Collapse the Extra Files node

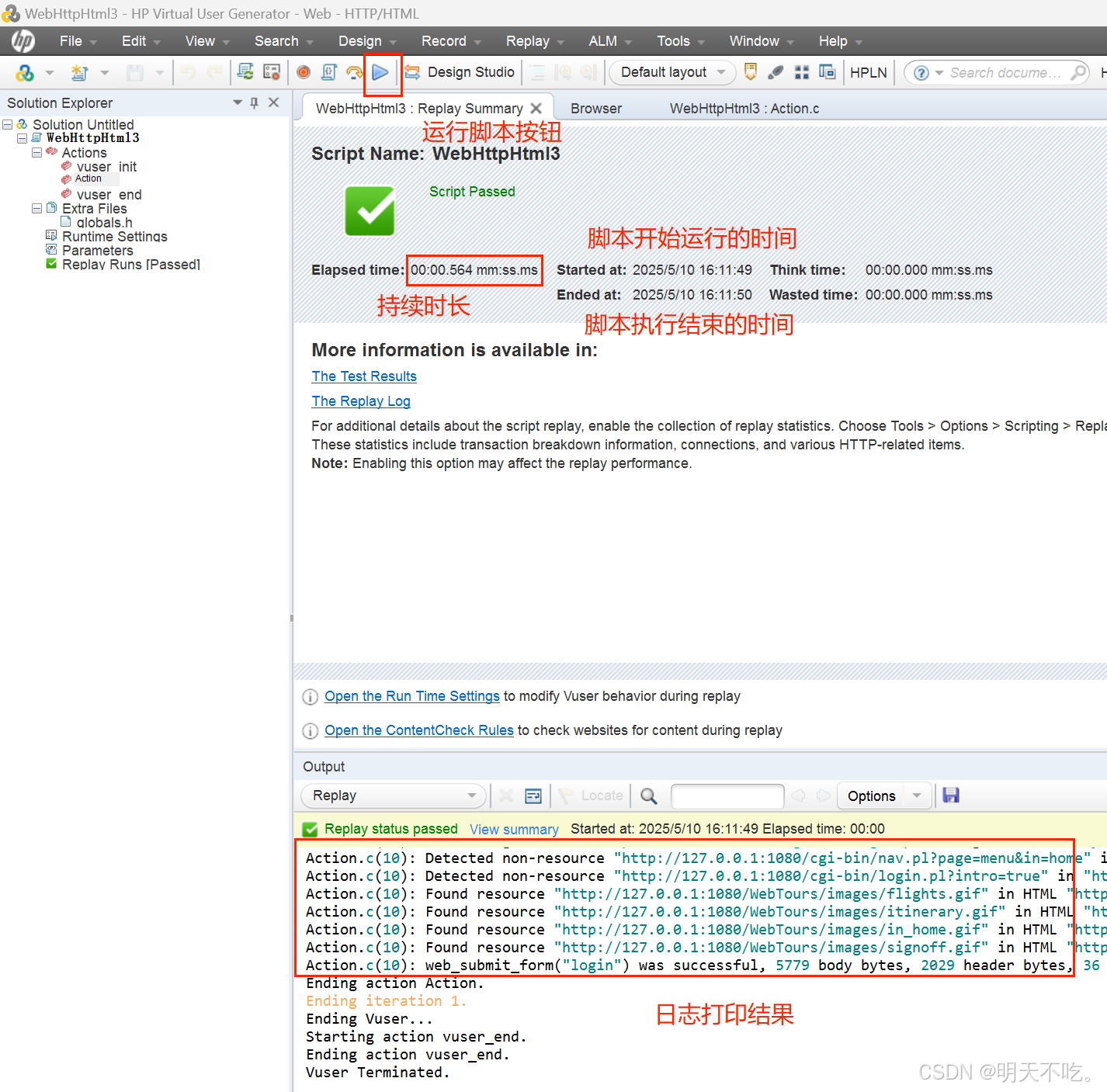(36, 208)
